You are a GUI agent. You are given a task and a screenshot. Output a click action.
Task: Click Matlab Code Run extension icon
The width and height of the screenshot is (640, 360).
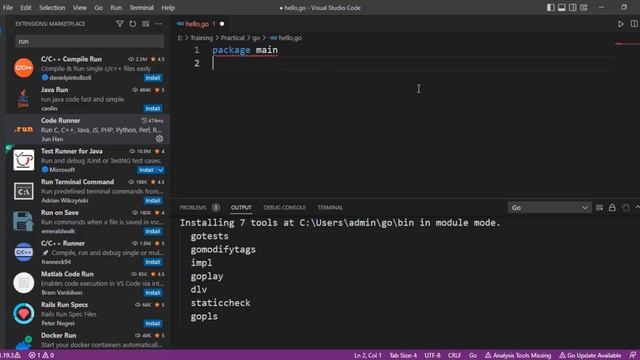coord(24,282)
